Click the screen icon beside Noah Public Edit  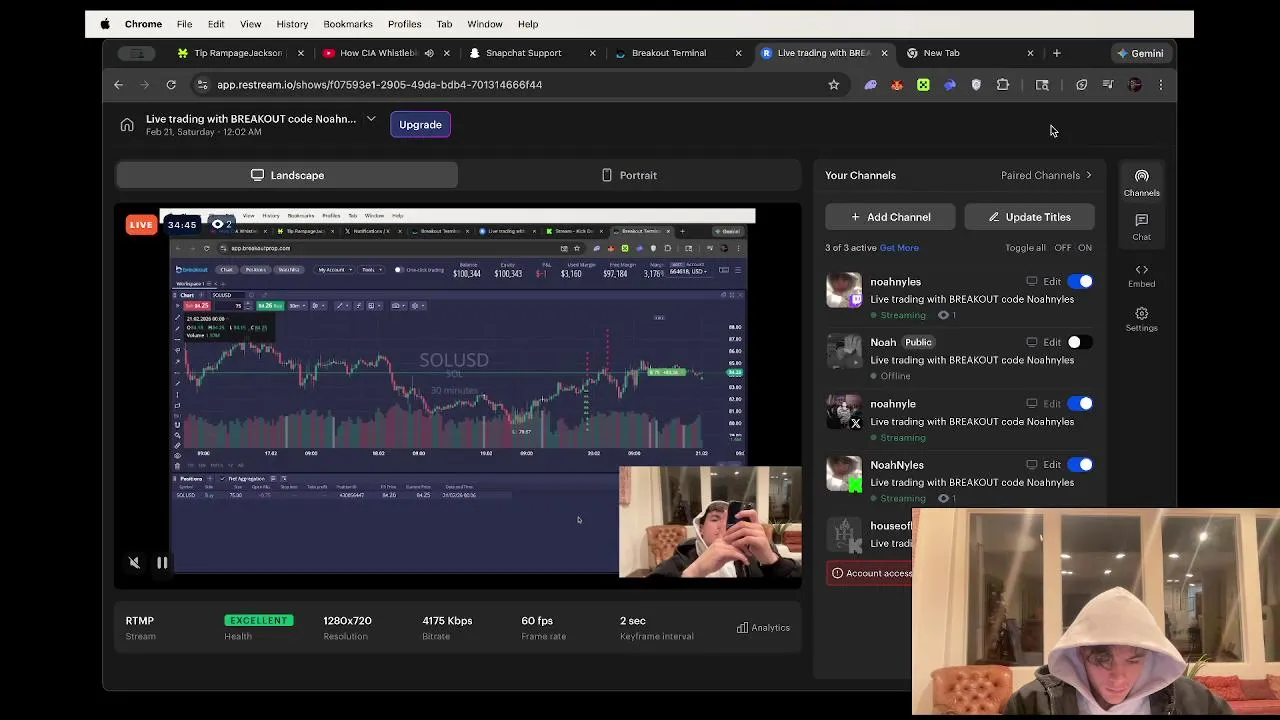tap(1031, 342)
